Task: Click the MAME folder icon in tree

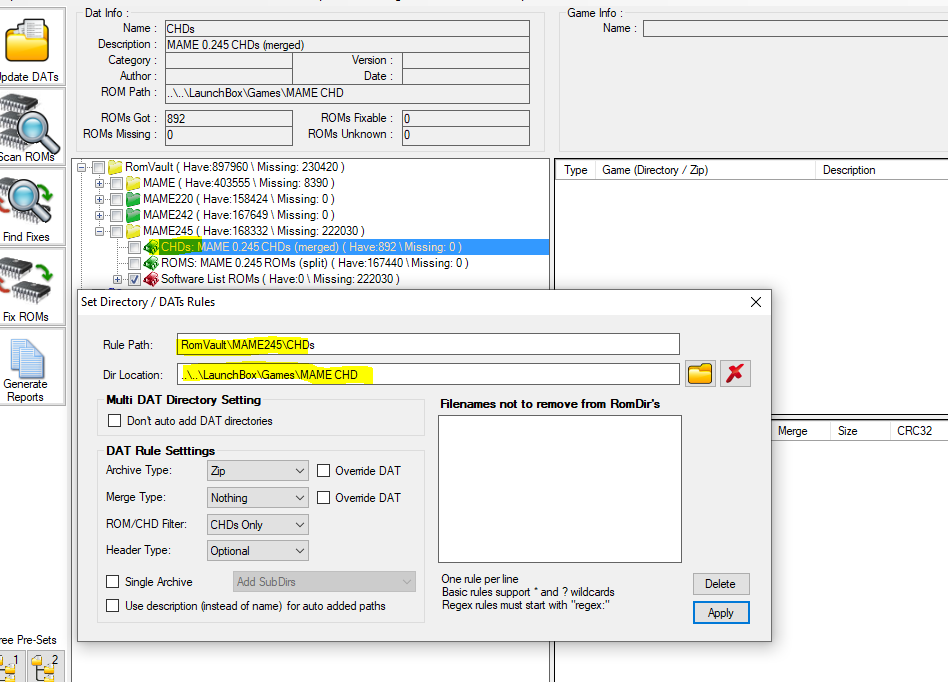Action: pos(133,183)
